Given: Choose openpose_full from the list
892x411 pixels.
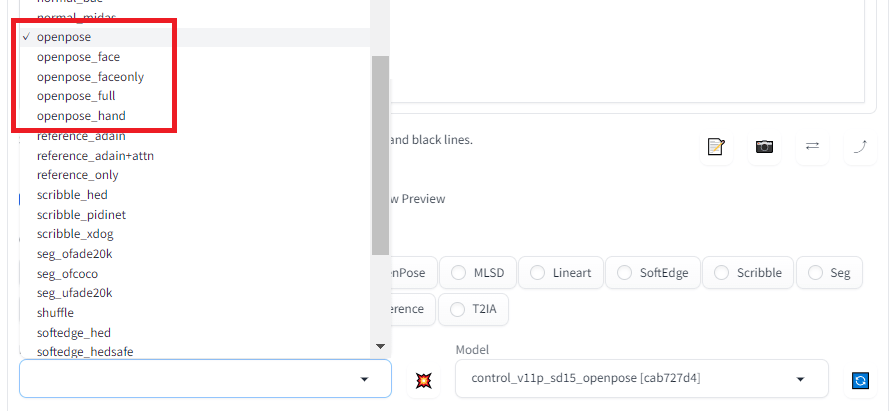Looking at the screenshot, I should coord(76,96).
